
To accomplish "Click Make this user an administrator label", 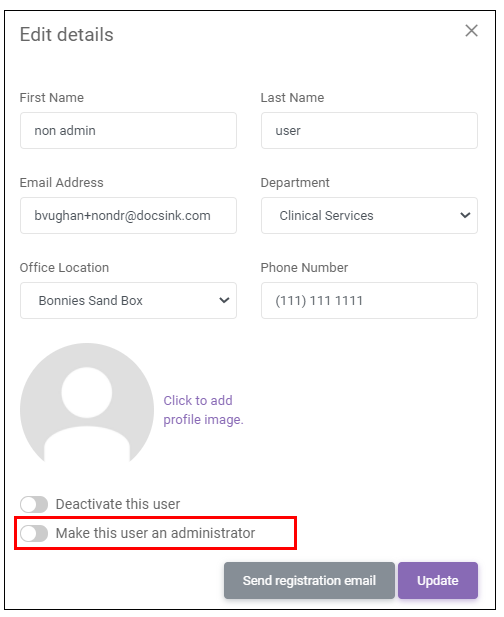I will pyautogui.click(x=155, y=533).
